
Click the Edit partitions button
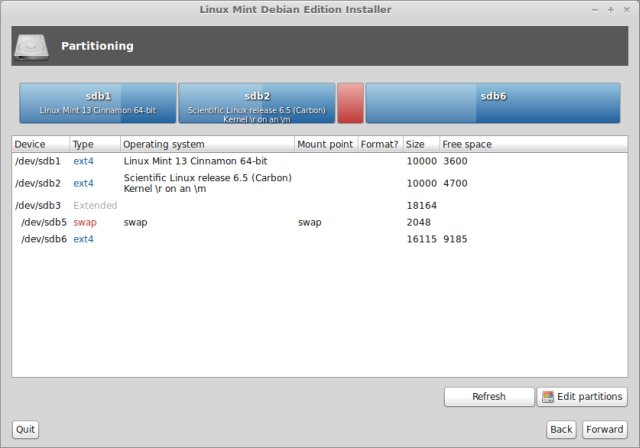click(582, 397)
